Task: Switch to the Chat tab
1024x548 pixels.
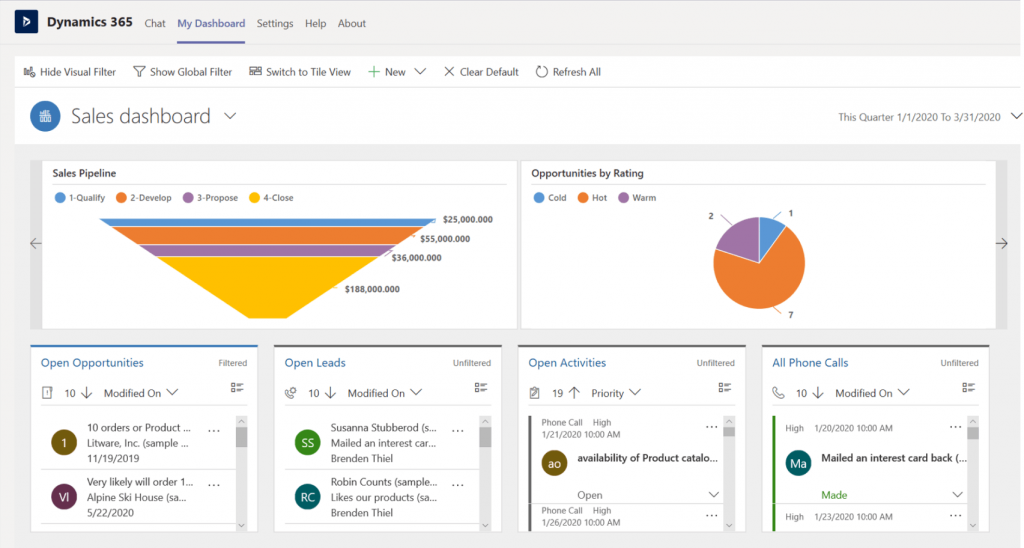Action: (x=155, y=23)
